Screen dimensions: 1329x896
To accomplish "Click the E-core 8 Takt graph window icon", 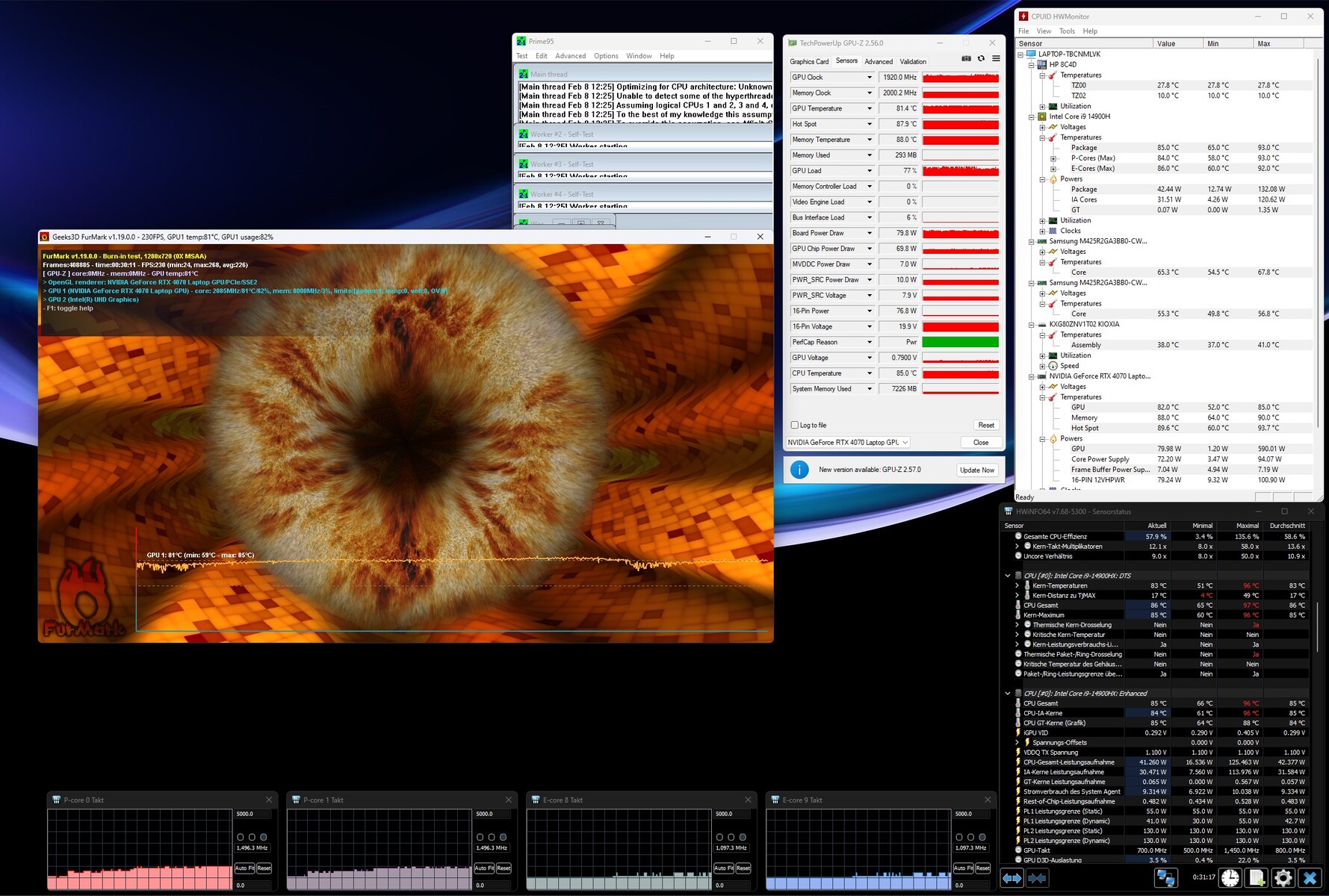I will pos(536,800).
